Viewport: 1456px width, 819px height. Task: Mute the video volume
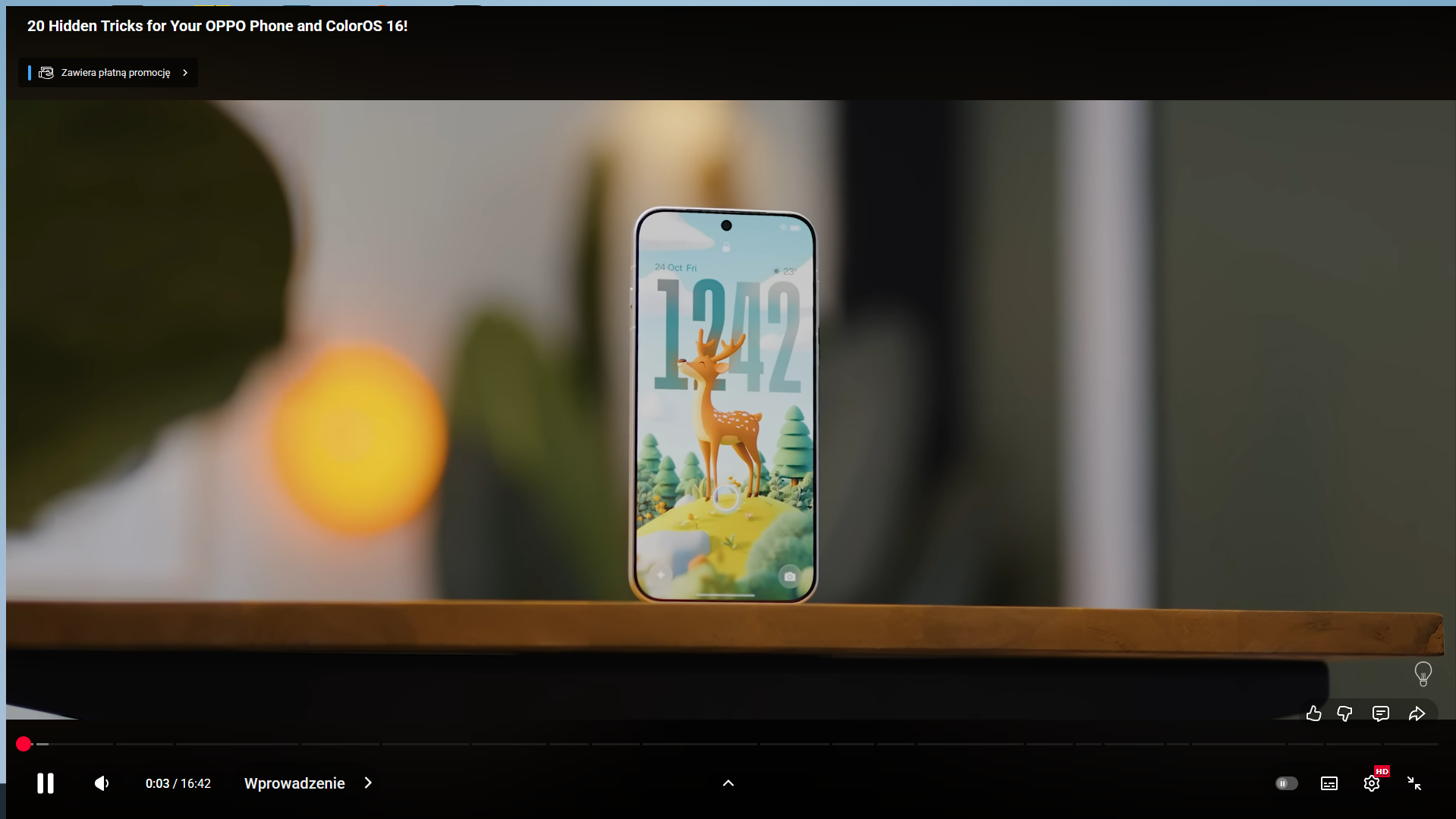[102, 783]
